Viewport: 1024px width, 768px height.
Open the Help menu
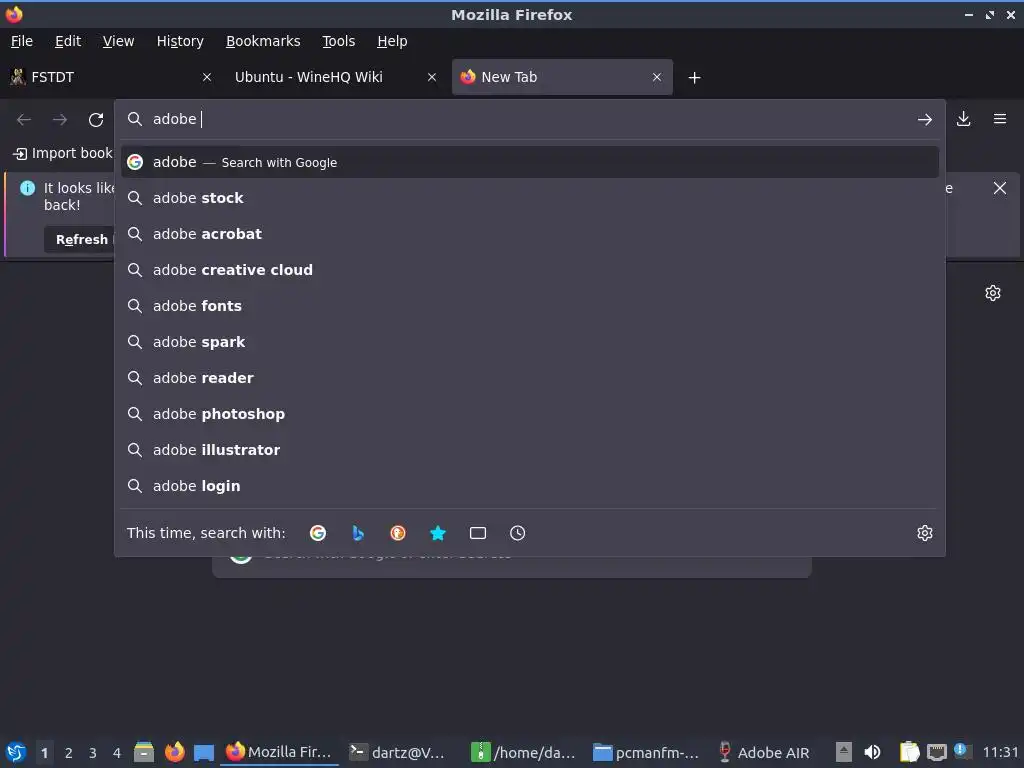click(x=392, y=41)
